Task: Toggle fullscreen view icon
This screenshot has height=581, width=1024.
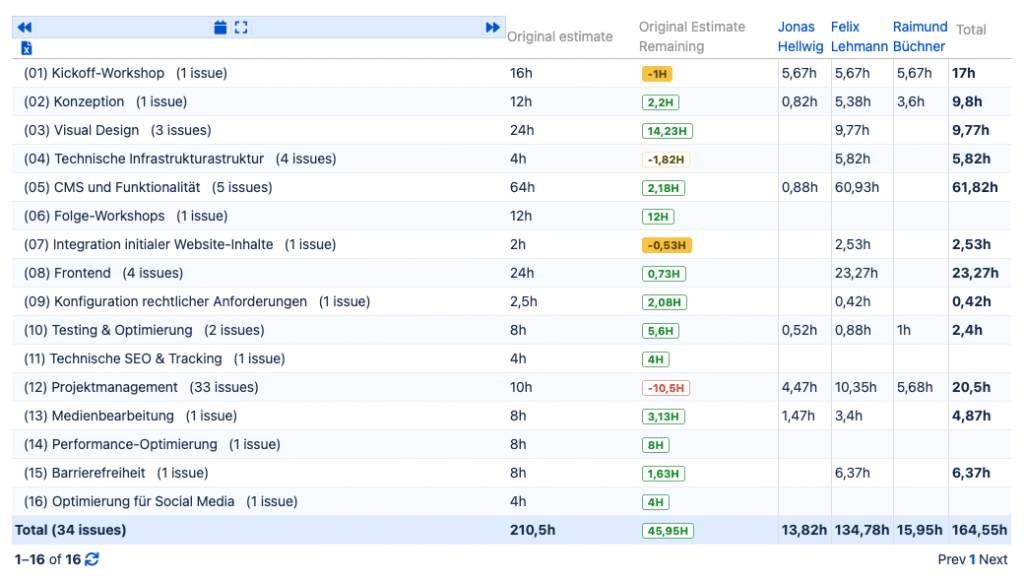Action: click(241, 28)
